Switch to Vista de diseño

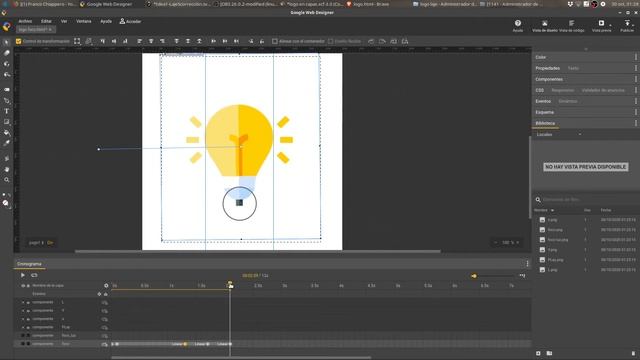[x=544, y=25]
